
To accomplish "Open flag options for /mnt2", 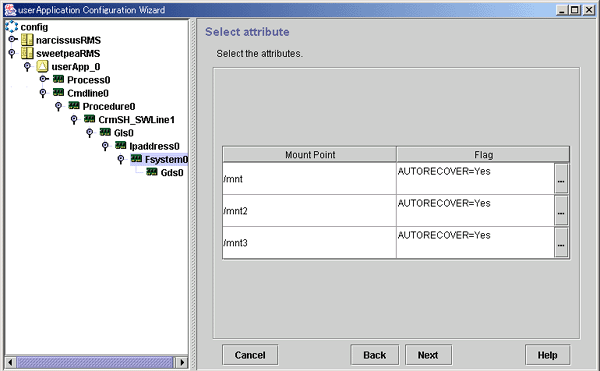I will pos(561,211).
